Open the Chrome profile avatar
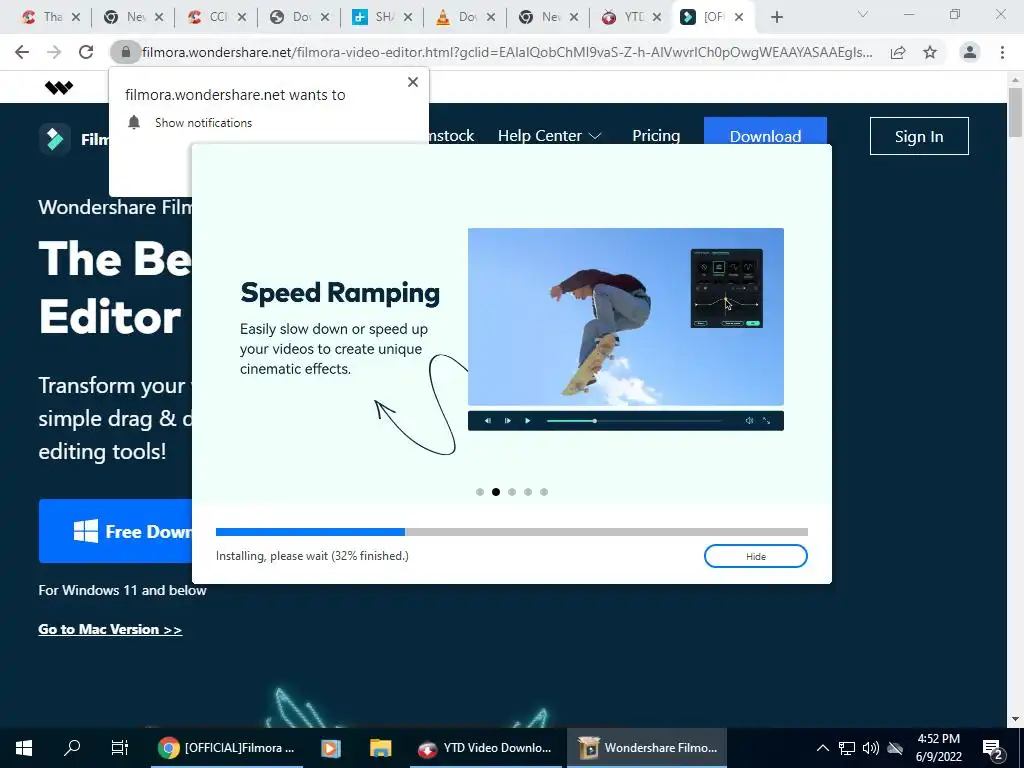 (x=970, y=52)
